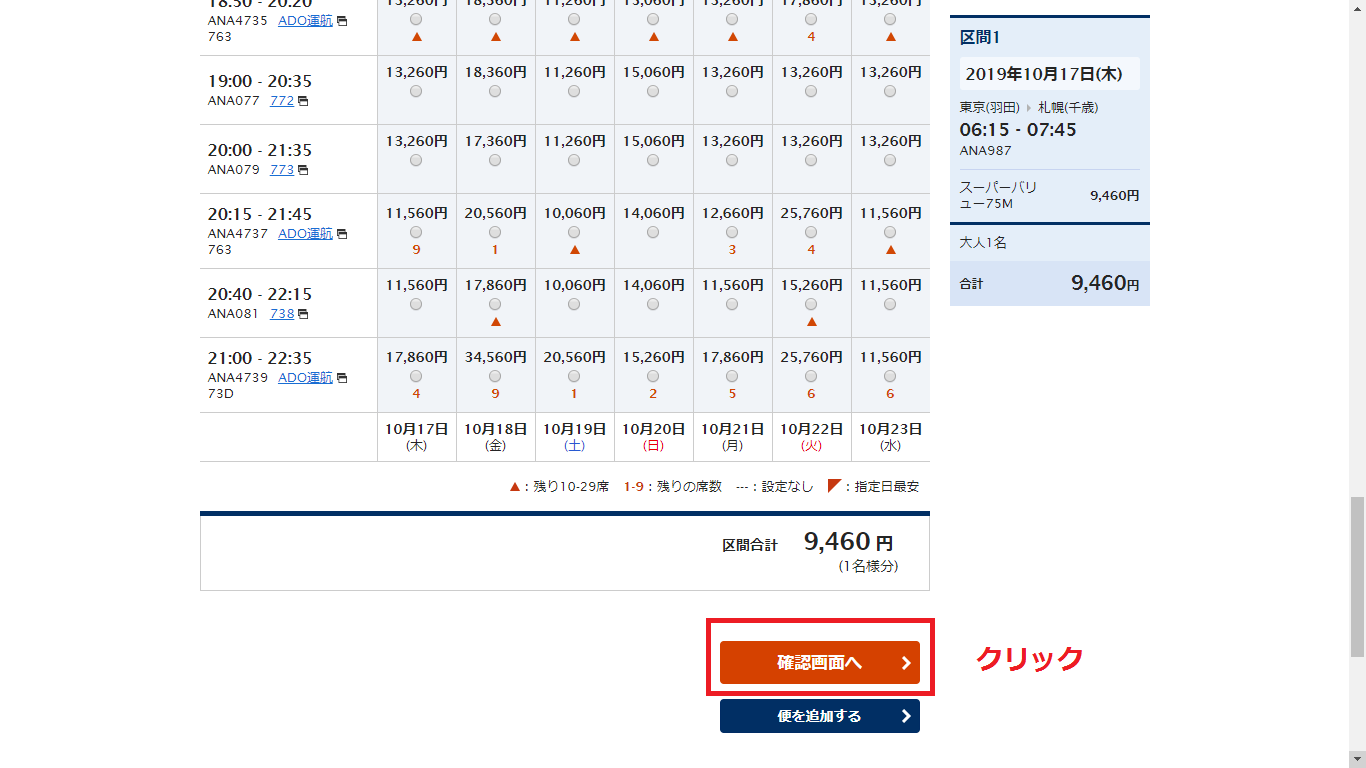Click new-window icon next to 738 aircraft
Image resolution: width=1366 pixels, height=768 pixels.
[303, 314]
